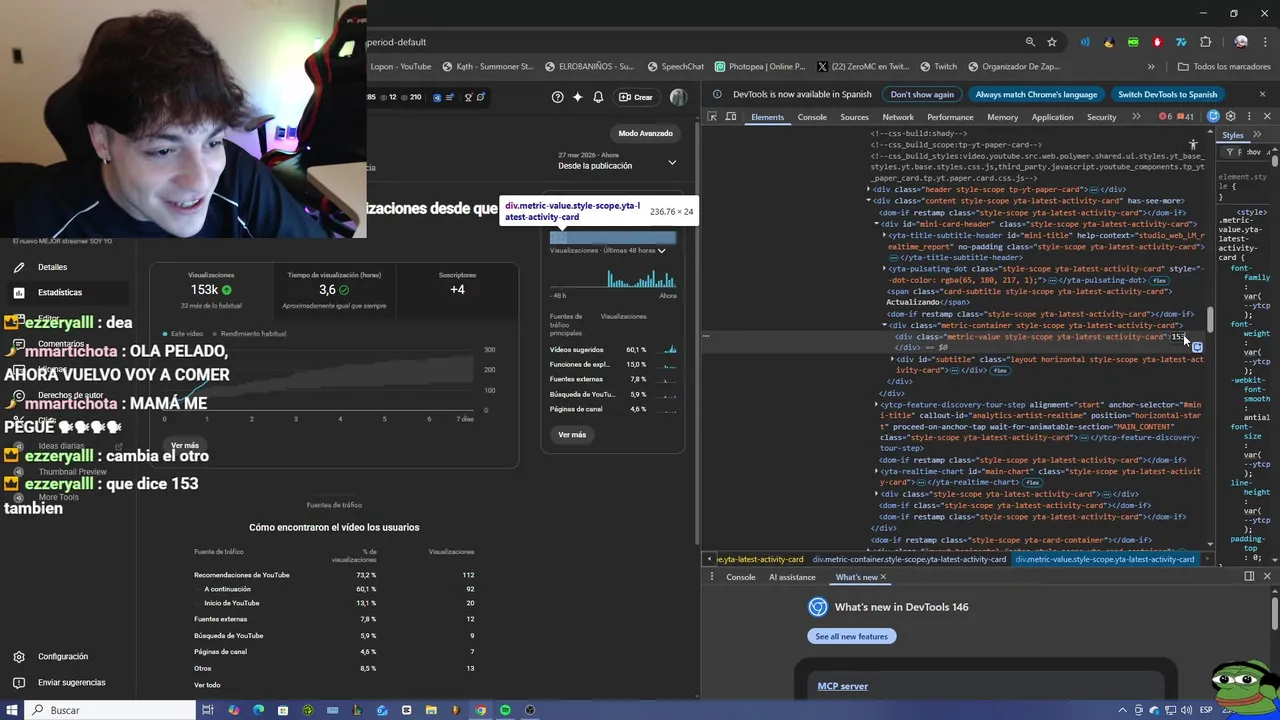Expand the Desde la publicación date range dropdown
The width and height of the screenshot is (1280, 720).
pyautogui.click(x=617, y=161)
